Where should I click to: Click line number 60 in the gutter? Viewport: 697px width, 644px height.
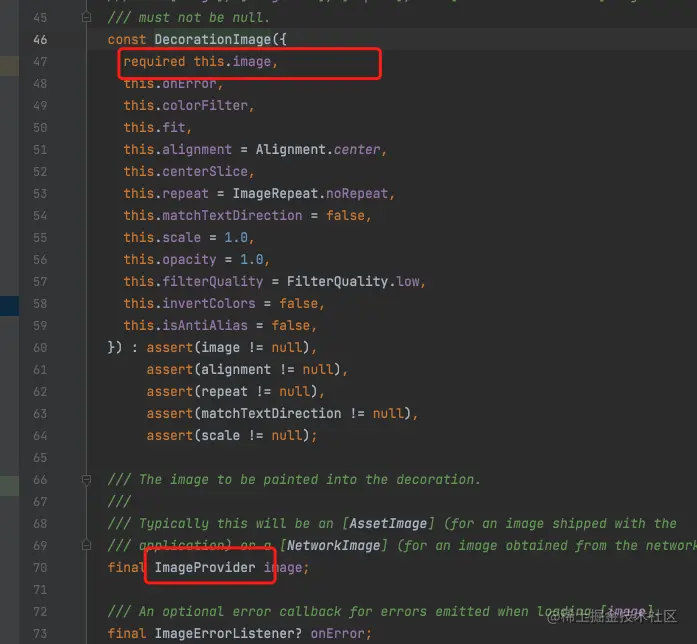coord(40,348)
